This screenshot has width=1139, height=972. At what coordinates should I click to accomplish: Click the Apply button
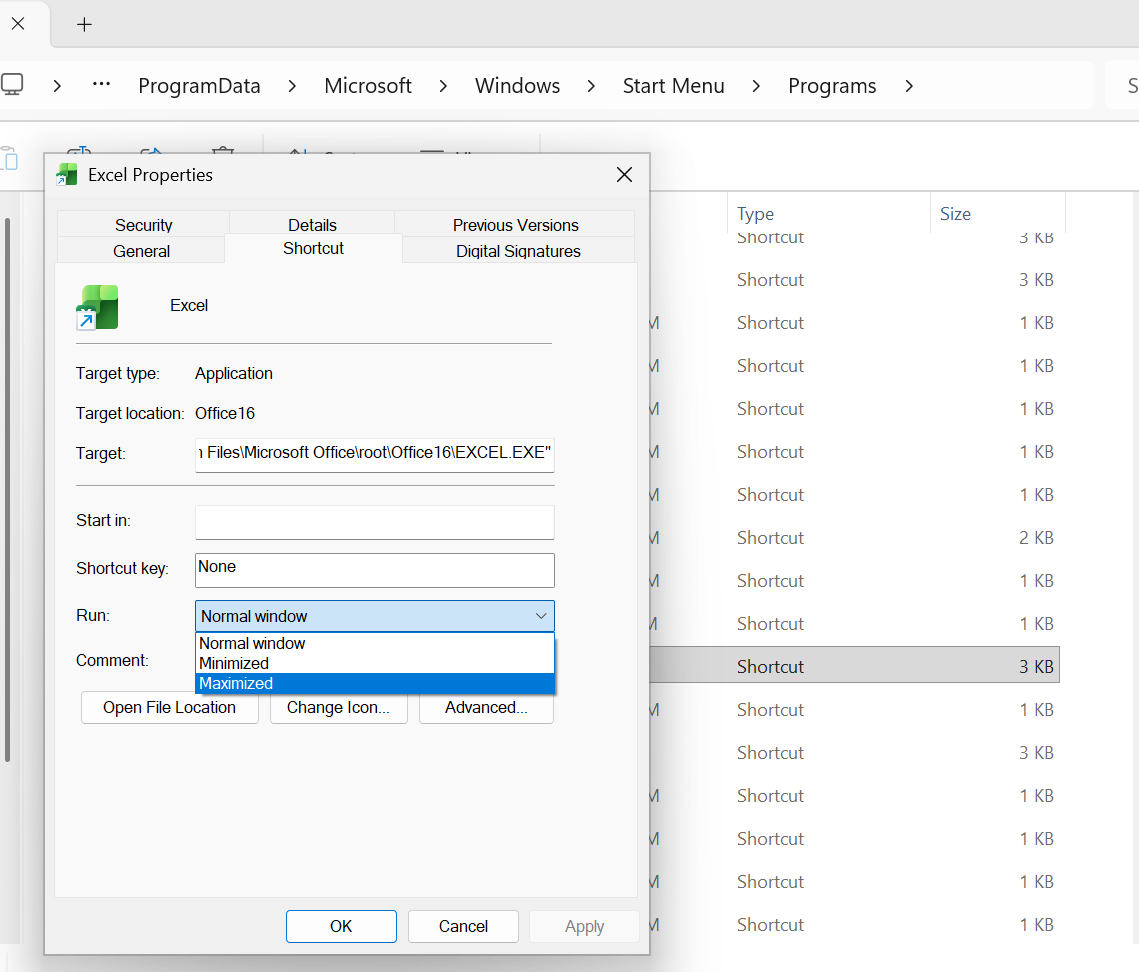(x=585, y=926)
